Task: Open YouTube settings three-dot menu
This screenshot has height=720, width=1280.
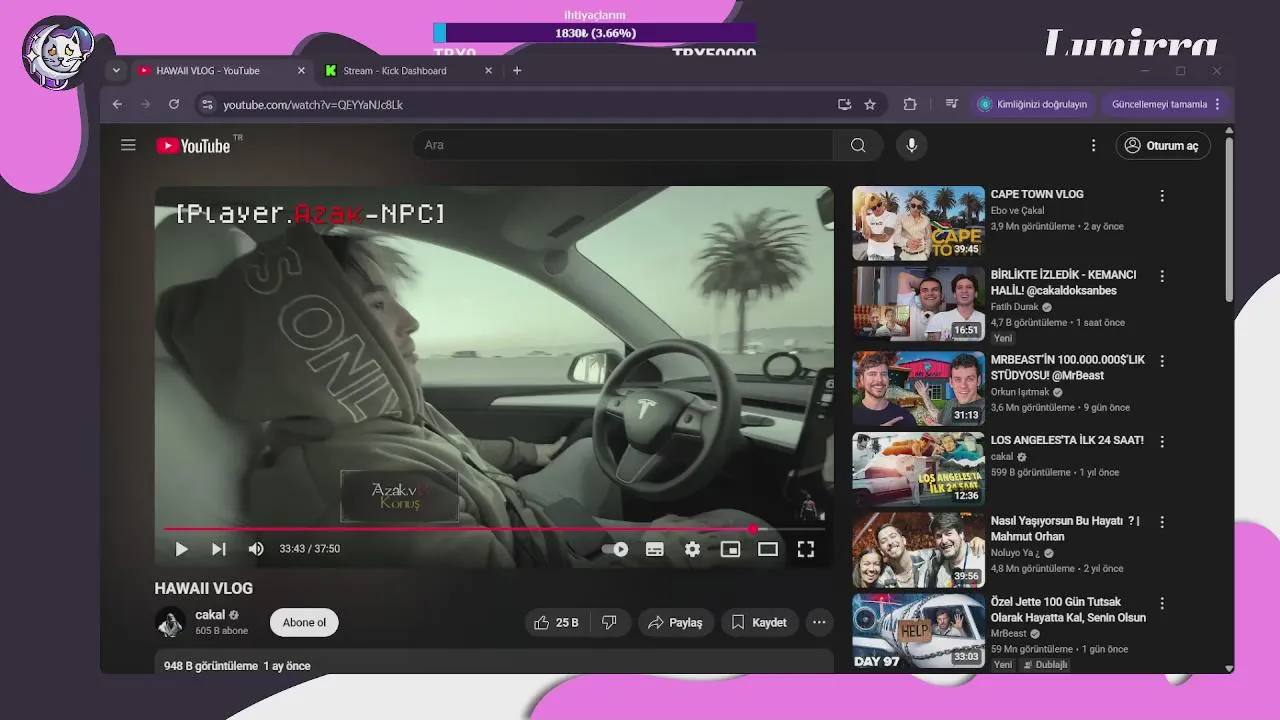Action: [x=1093, y=145]
